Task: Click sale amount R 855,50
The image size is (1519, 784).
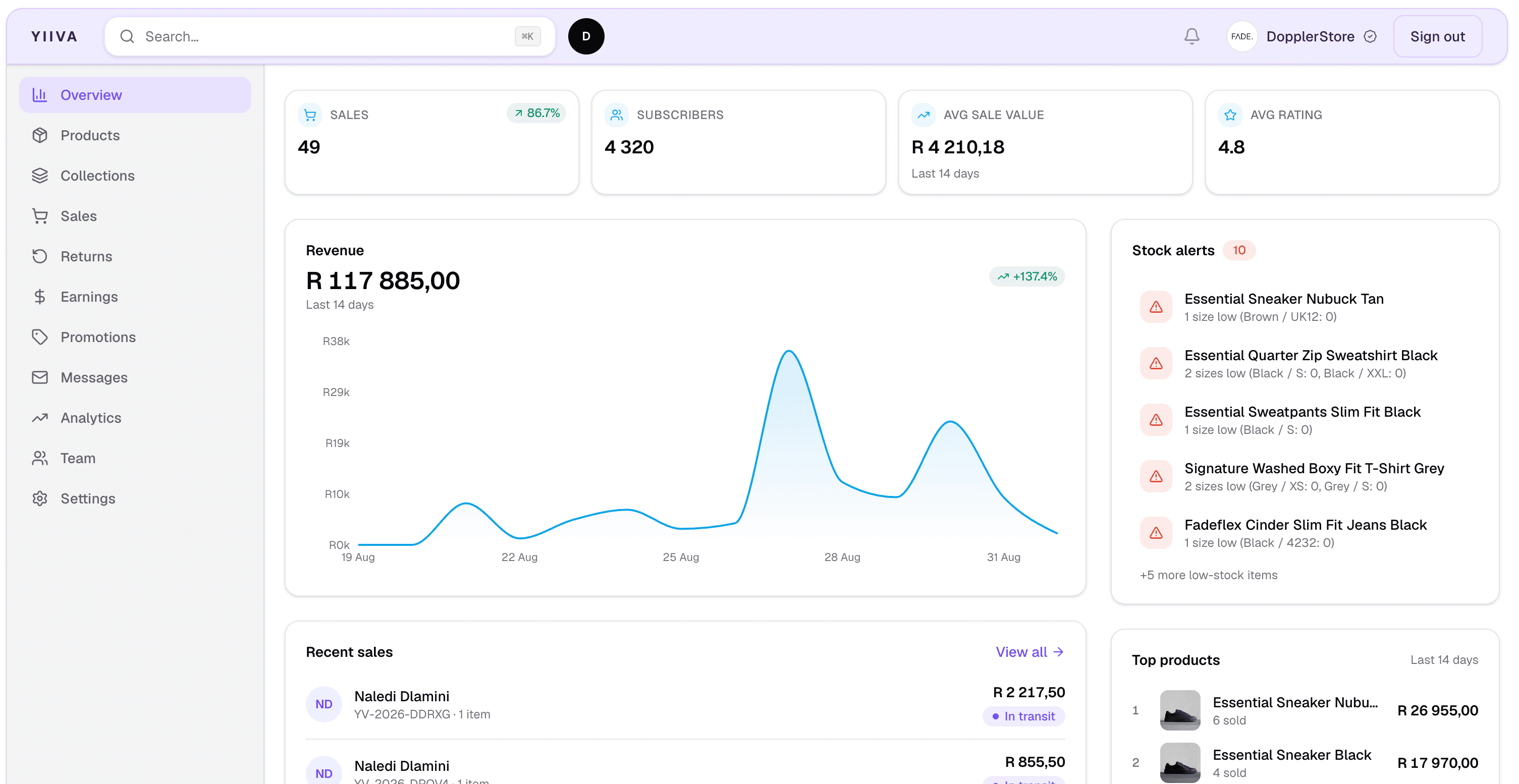Action: [1035, 762]
